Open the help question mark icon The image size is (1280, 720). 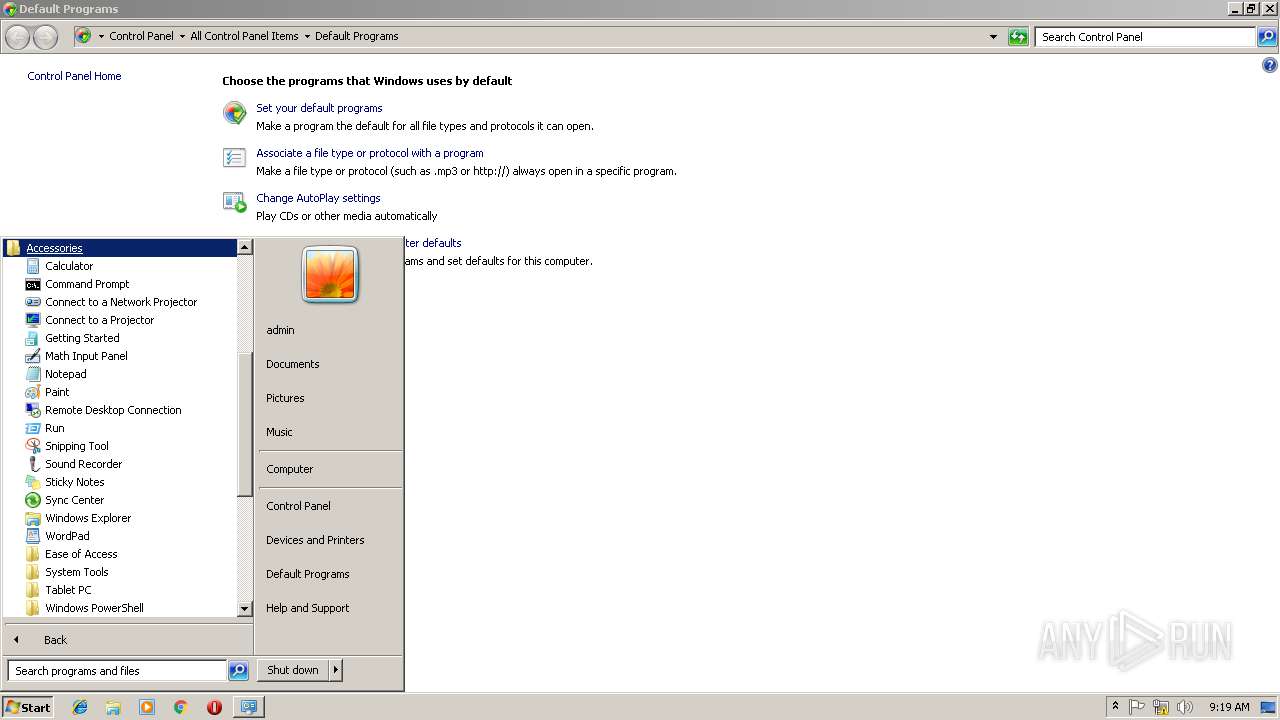click(x=1270, y=66)
